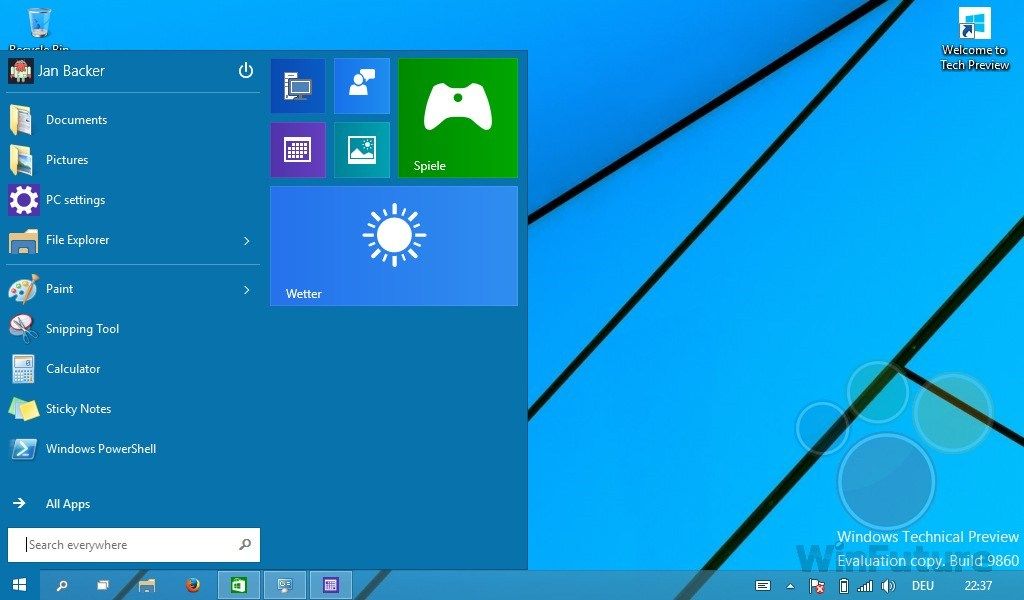Open the Spiele games tile
This screenshot has height=600, width=1024.
(x=457, y=118)
